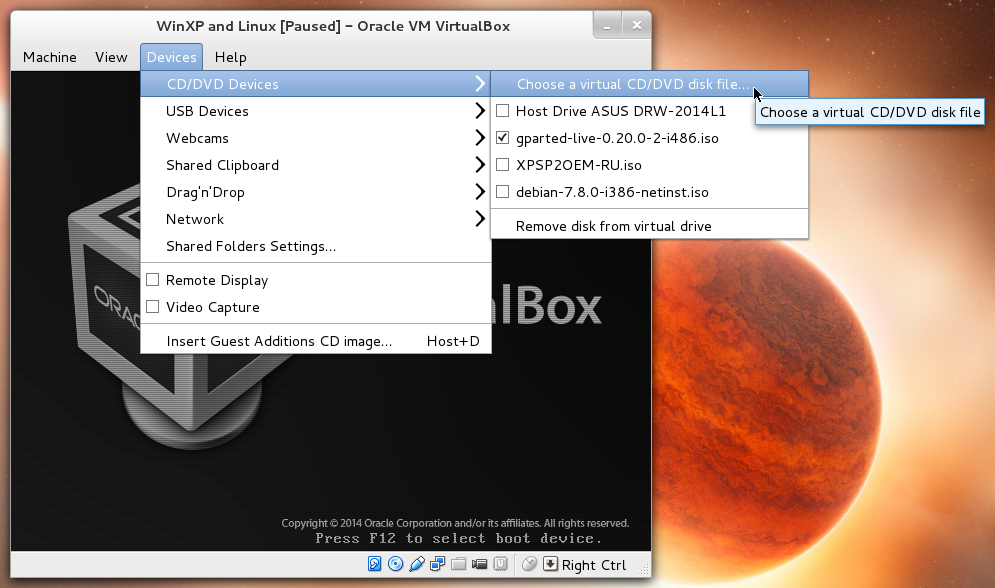Click the video capture icon in status bar
This screenshot has width=995, height=588.
point(479,564)
